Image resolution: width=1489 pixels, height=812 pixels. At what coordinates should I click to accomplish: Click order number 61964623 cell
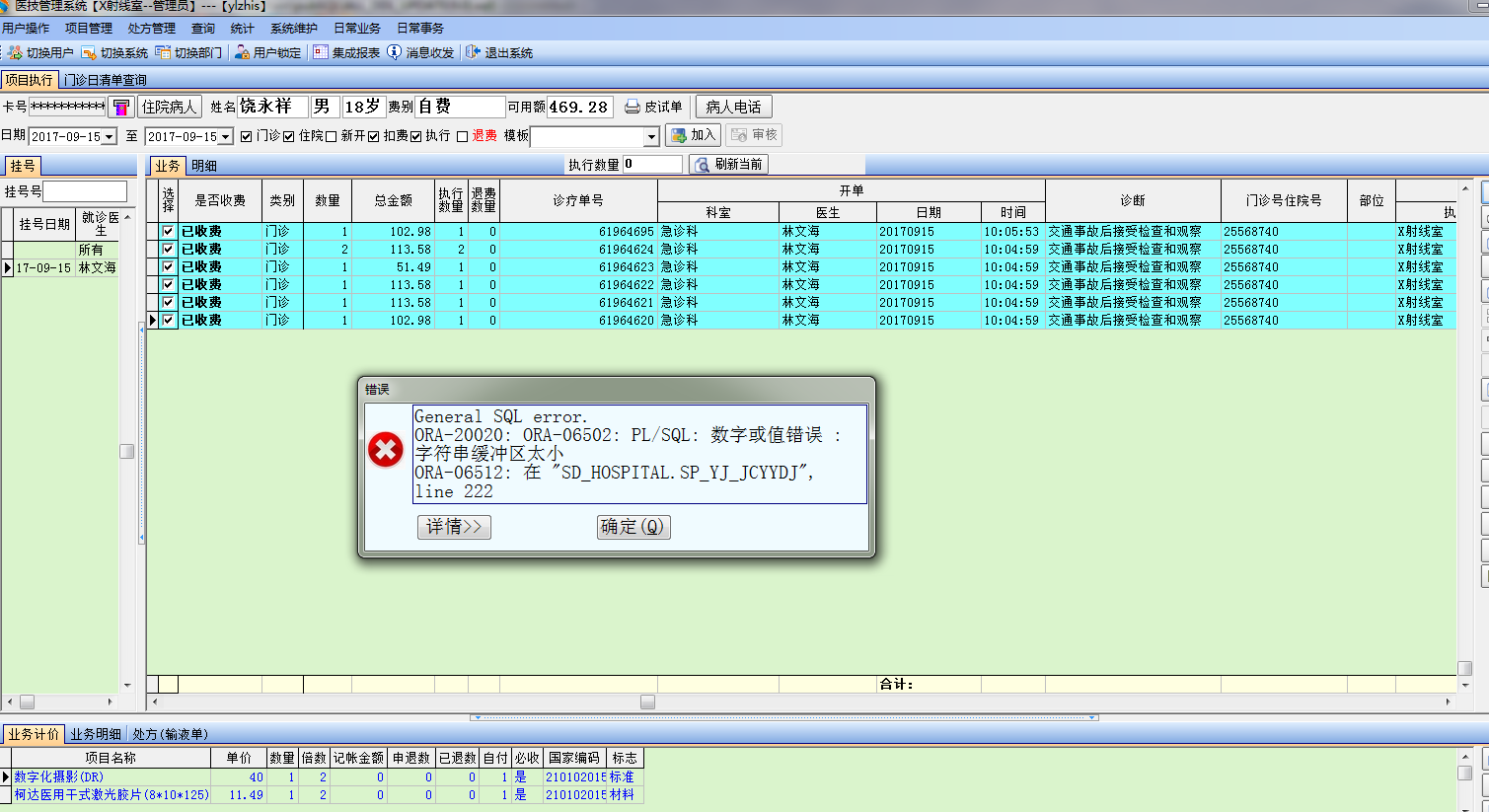[x=578, y=267]
